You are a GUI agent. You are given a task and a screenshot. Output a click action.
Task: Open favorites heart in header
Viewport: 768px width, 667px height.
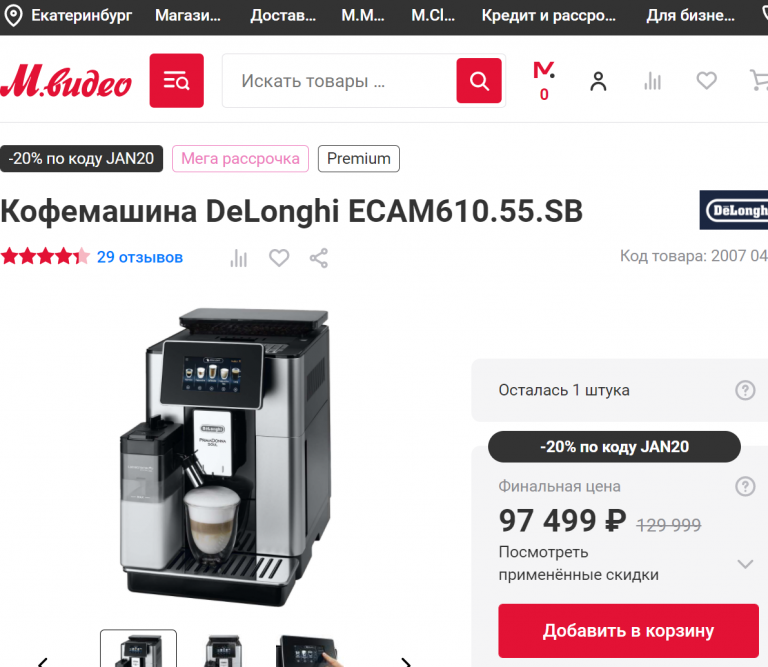pyautogui.click(x=706, y=81)
